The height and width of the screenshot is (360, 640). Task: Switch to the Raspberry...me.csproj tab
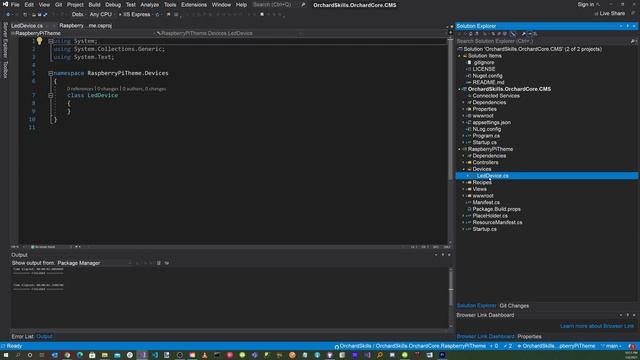click(85, 25)
